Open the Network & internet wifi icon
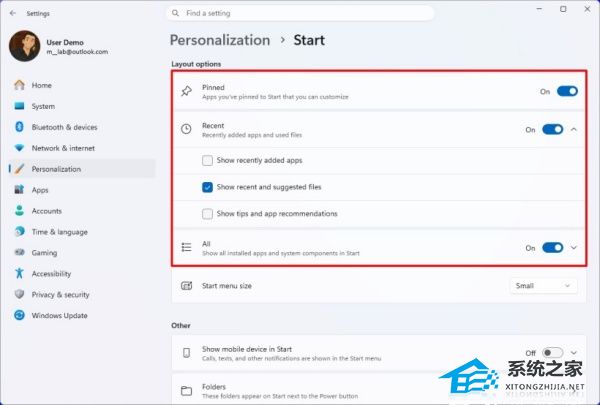Image resolution: width=600 pixels, height=405 pixels. [19, 148]
